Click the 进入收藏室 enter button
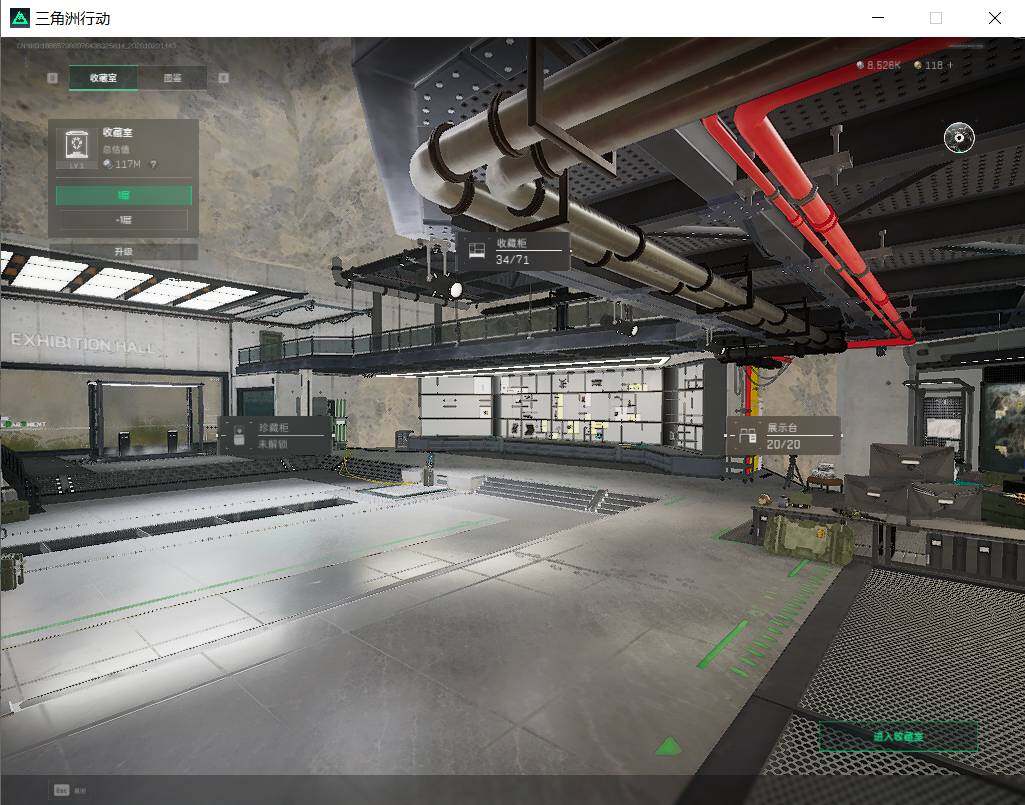Screen dimensions: 1025x805 coord(898,736)
